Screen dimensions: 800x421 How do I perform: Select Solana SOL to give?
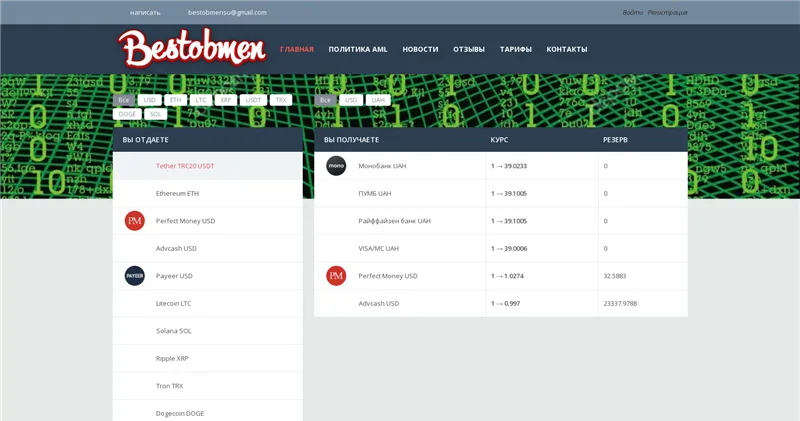(208, 331)
